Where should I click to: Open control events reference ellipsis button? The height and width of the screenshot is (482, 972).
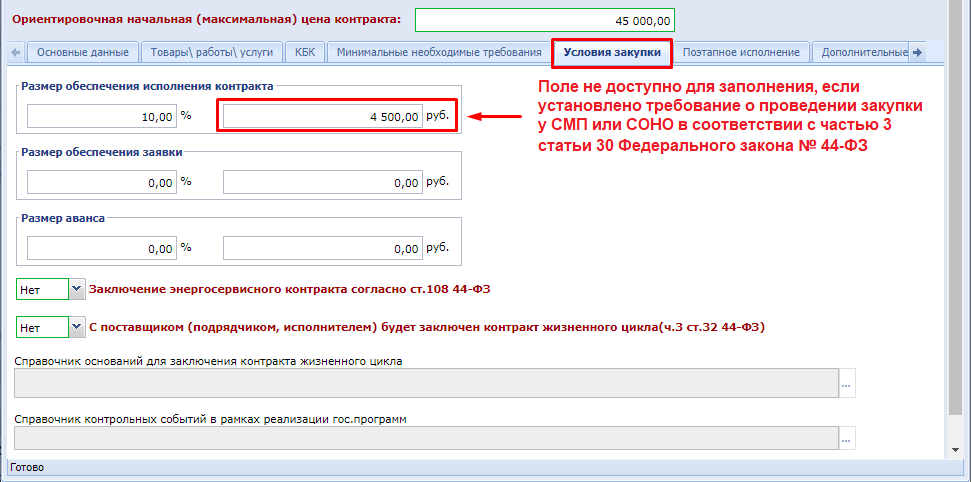coord(847,439)
